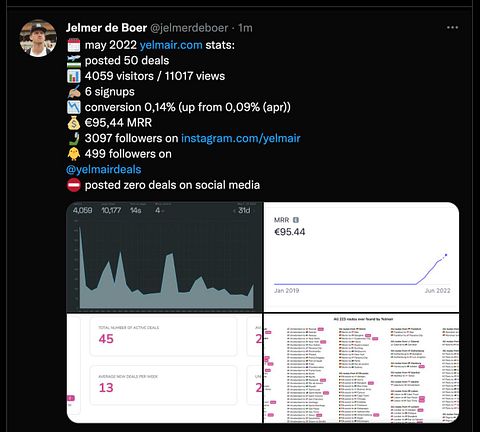Open the MRR €95.44 graph image
Image resolution: width=480 pixels, height=432 pixels.
click(x=361, y=257)
